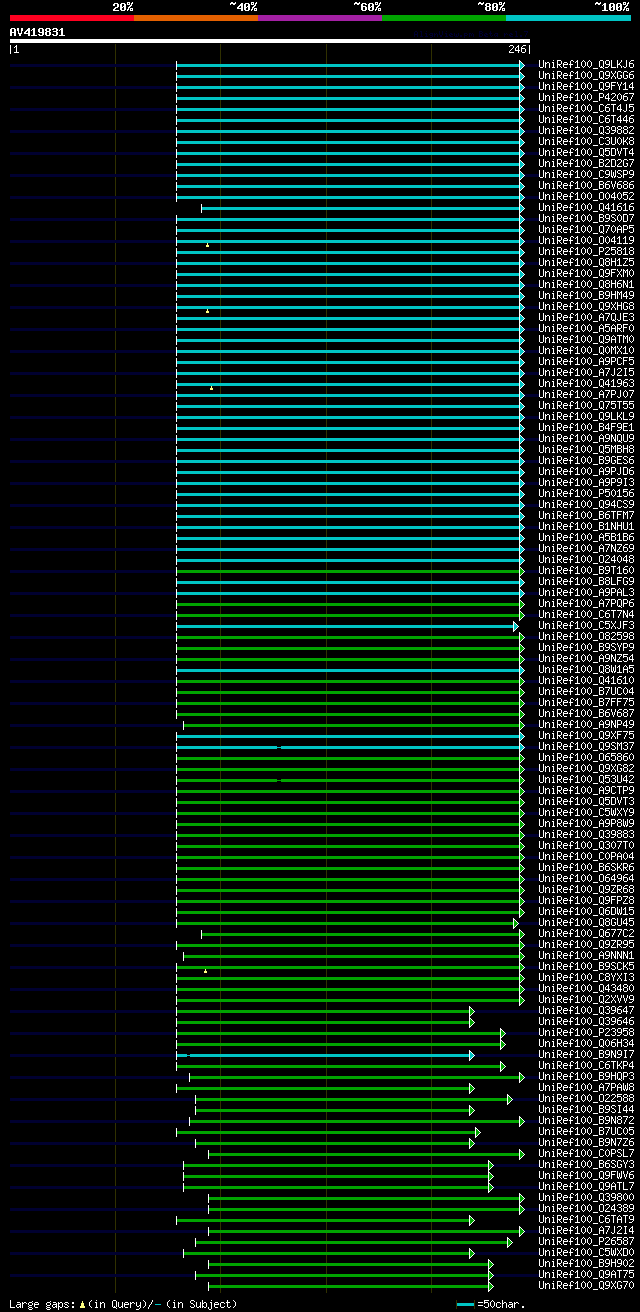The image size is (640, 1312).
Task: Select the label UniRef100_C5WXY9
Action: [586, 812]
